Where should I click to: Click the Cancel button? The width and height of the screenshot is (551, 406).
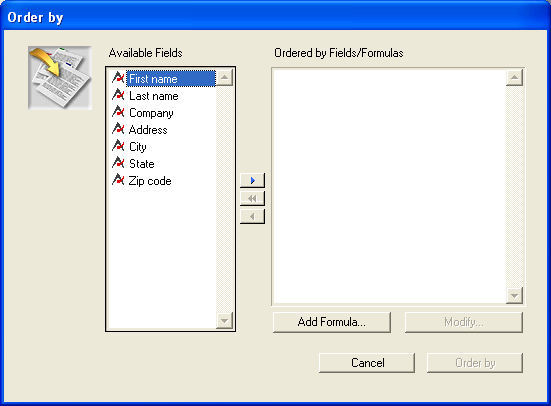coord(367,363)
